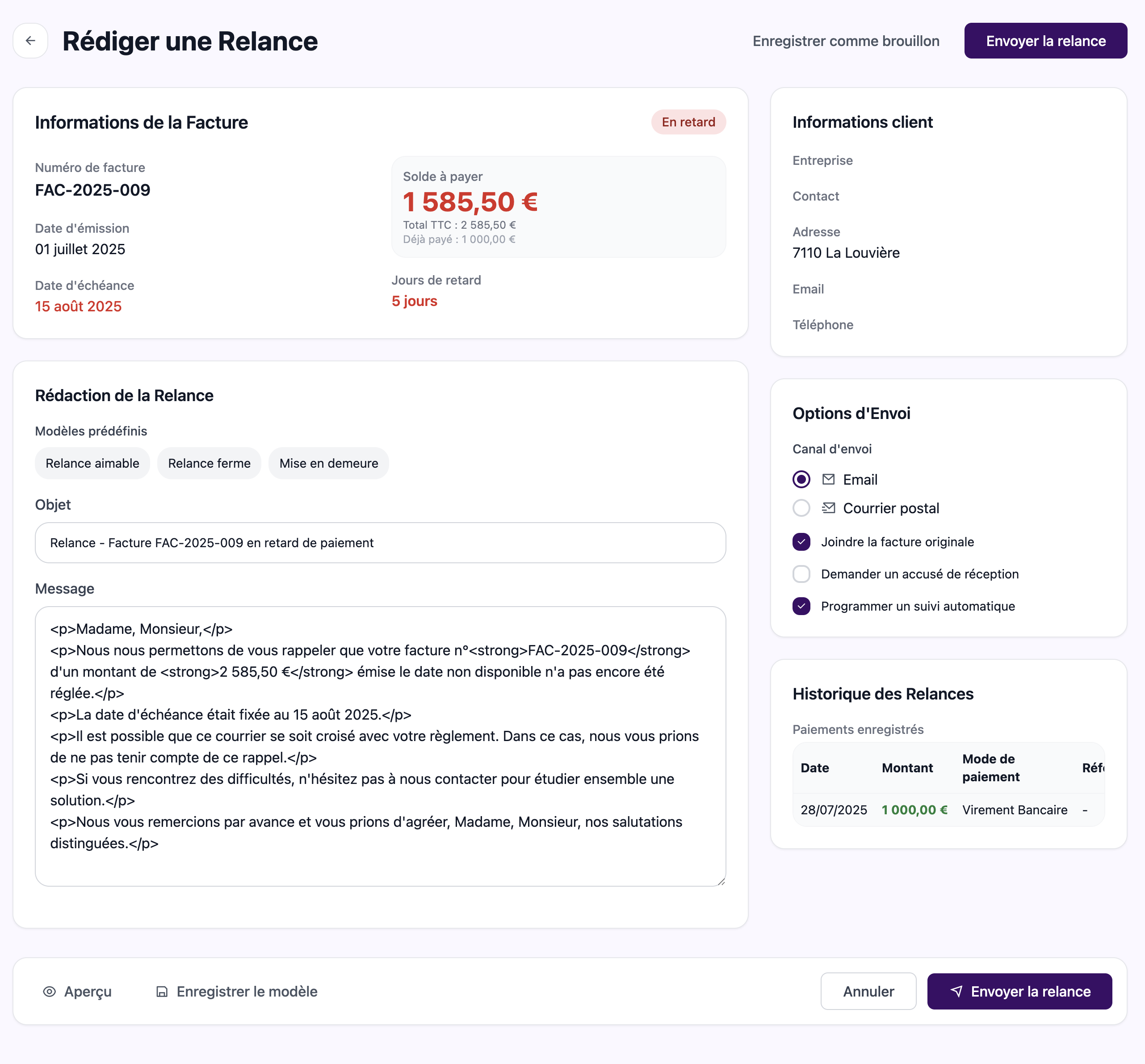Select the Email sending channel radio
The height and width of the screenshot is (1064, 1145).
(x=801, y=479)
